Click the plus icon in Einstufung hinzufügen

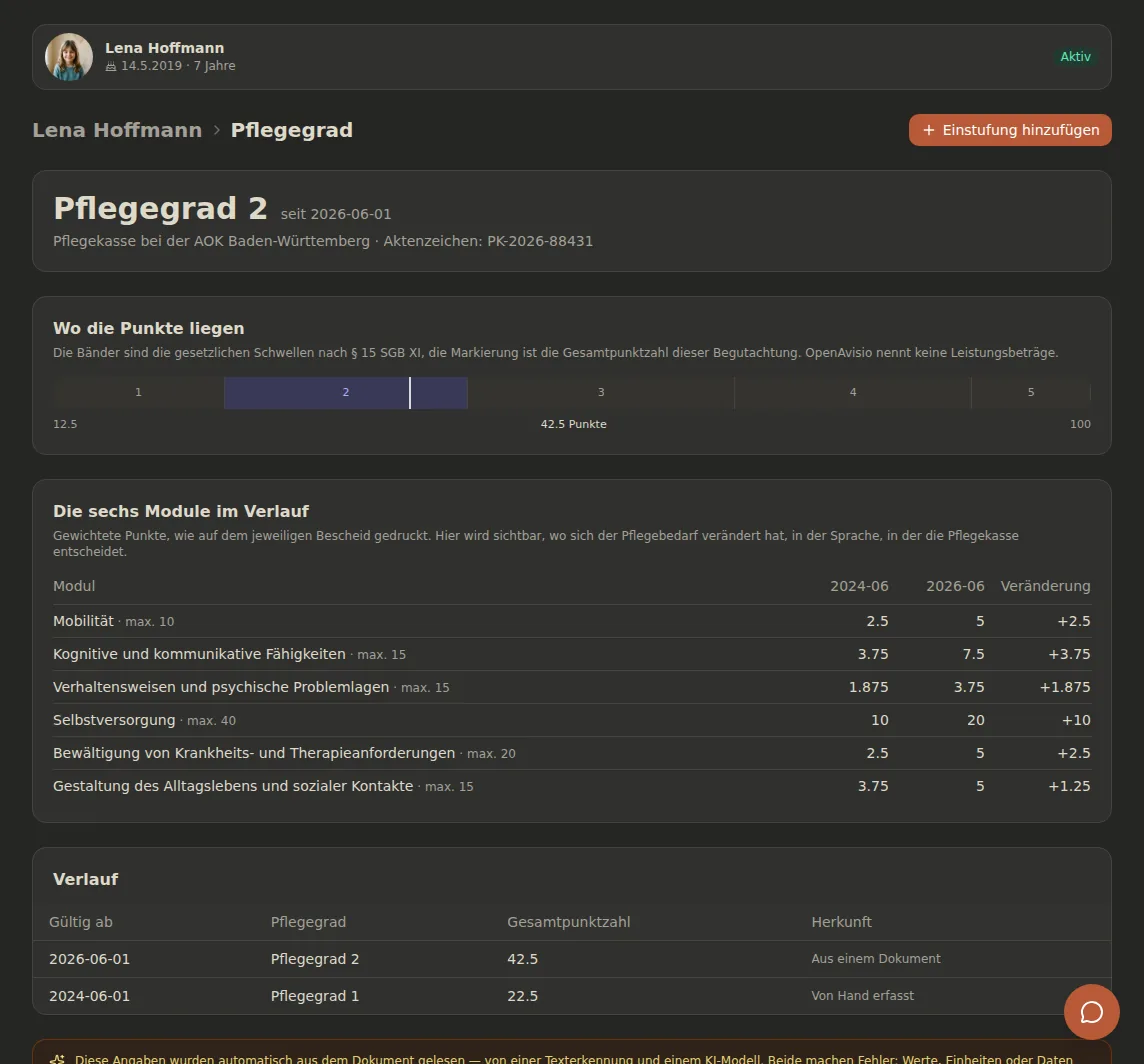[x=928, y=130]
